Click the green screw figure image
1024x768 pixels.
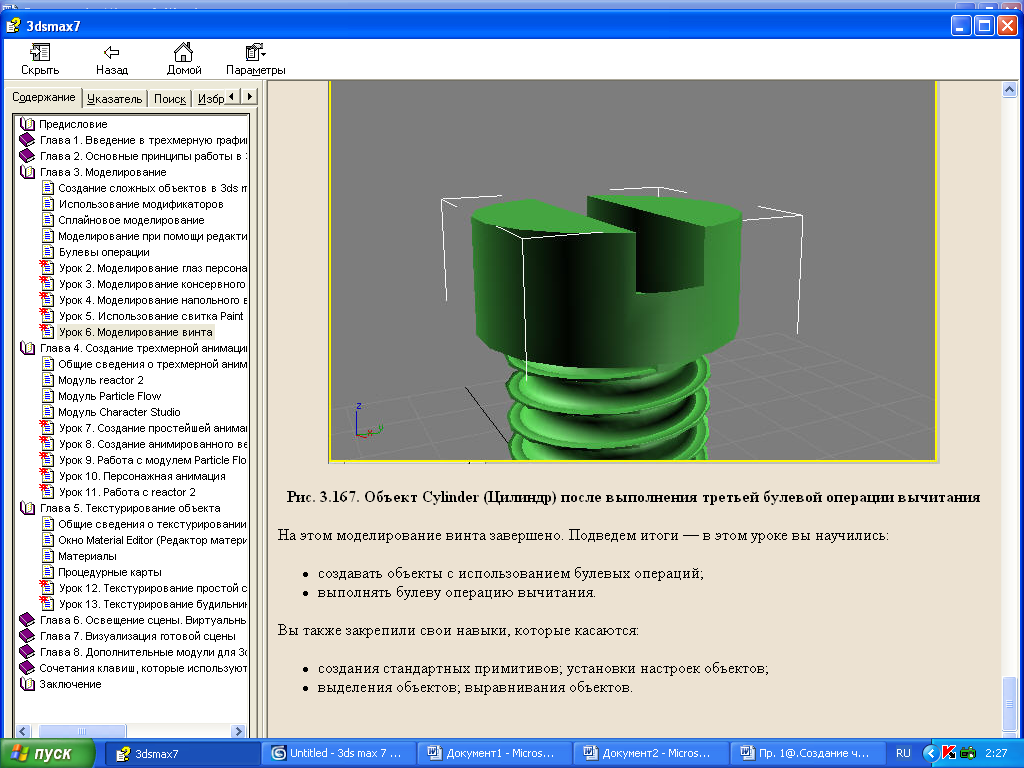click(633, 270)
